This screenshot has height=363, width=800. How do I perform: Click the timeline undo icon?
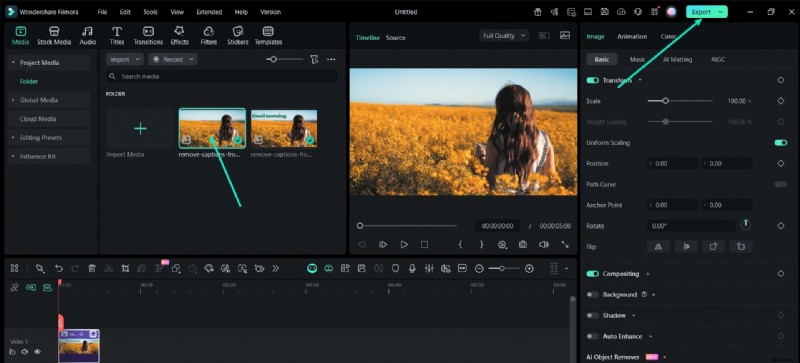pos(59,269)
